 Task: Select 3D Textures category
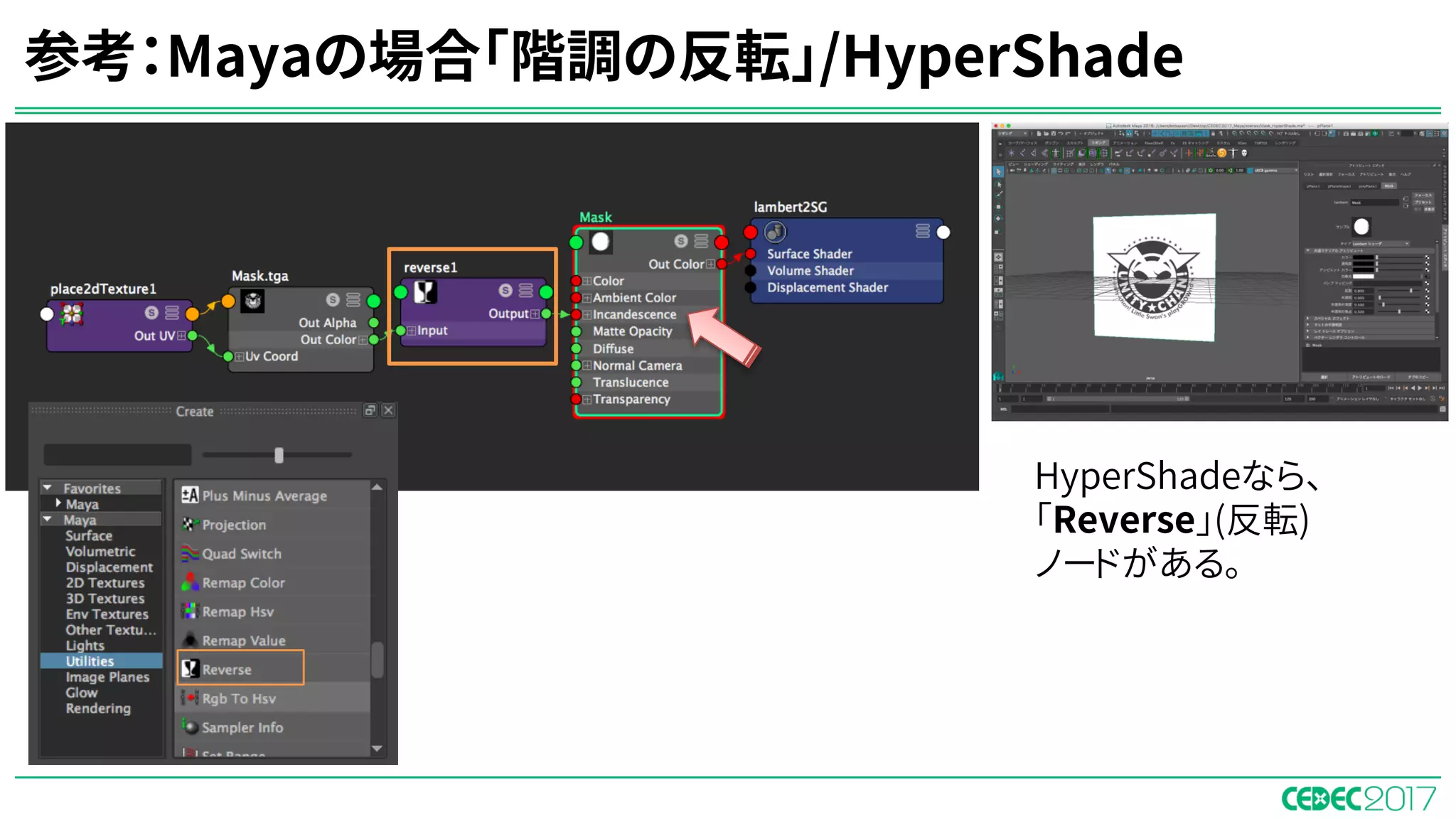pyautogui.click(x=105, y=598)
